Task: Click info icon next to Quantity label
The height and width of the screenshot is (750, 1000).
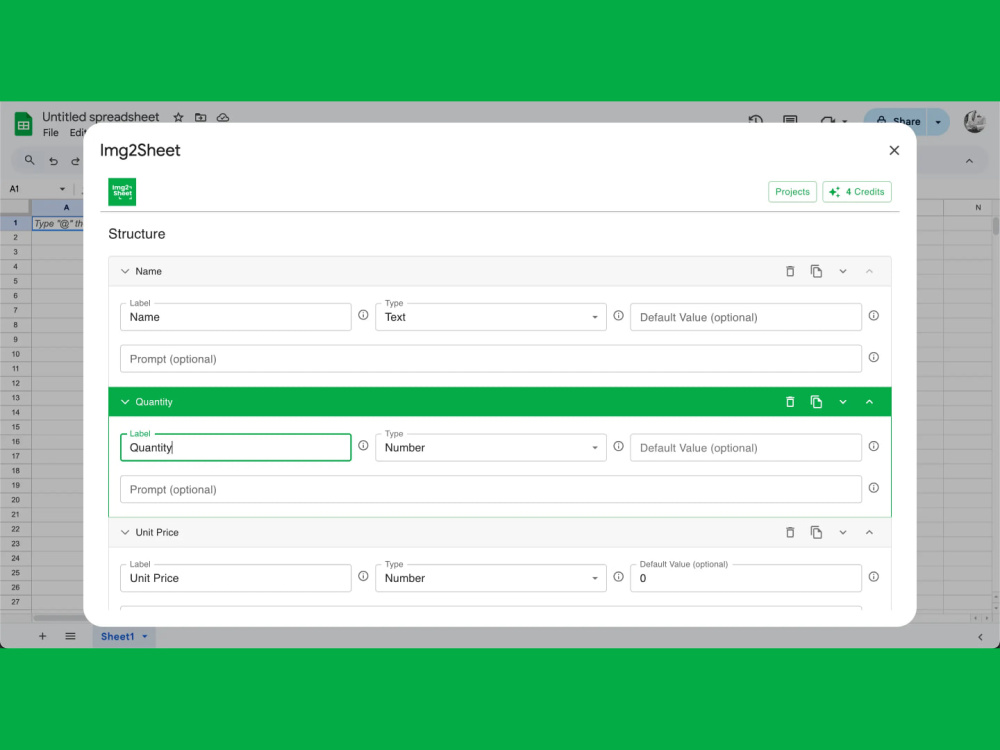Action: 363,446
